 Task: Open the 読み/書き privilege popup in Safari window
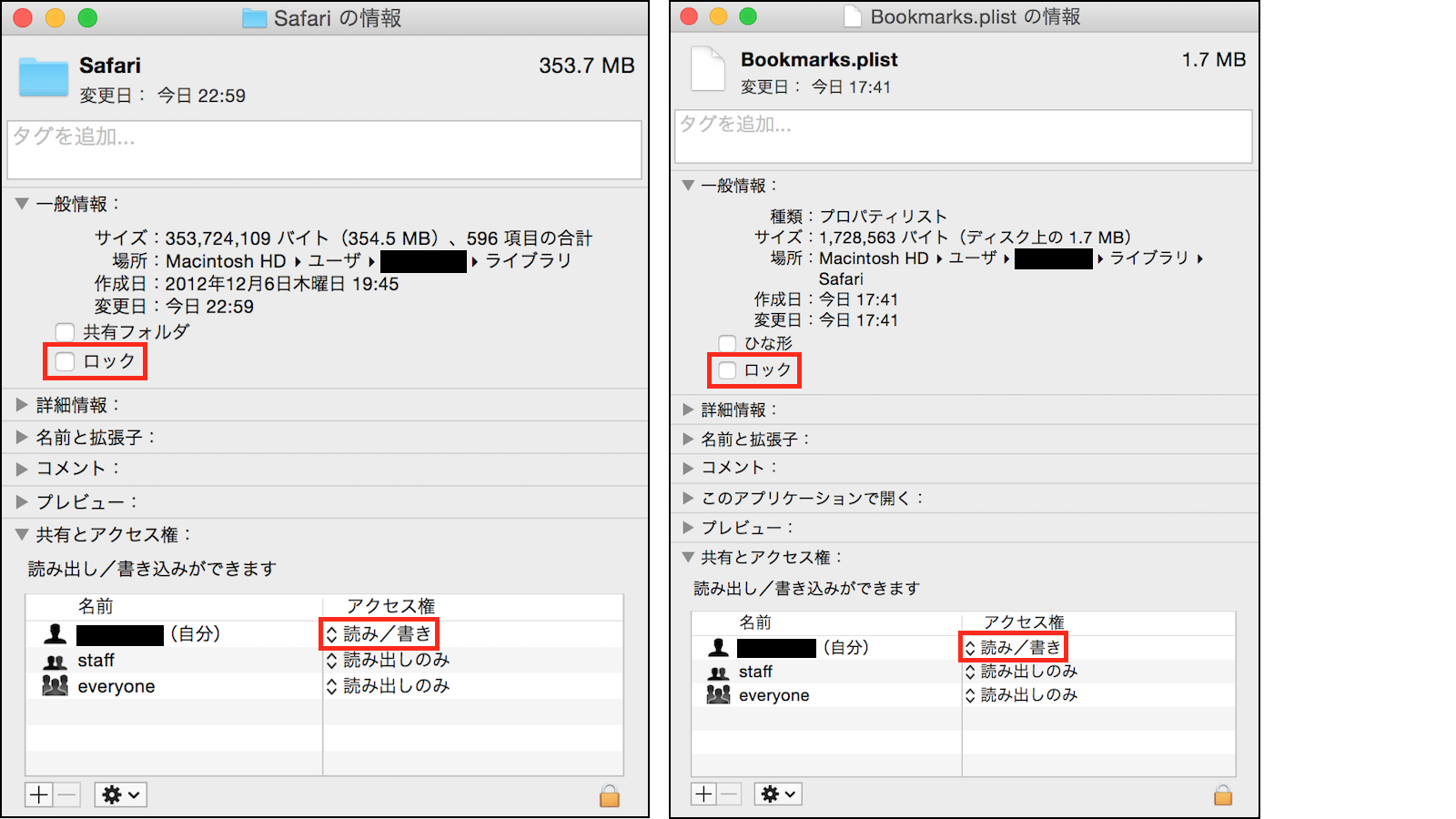click(x=379, y=633)
